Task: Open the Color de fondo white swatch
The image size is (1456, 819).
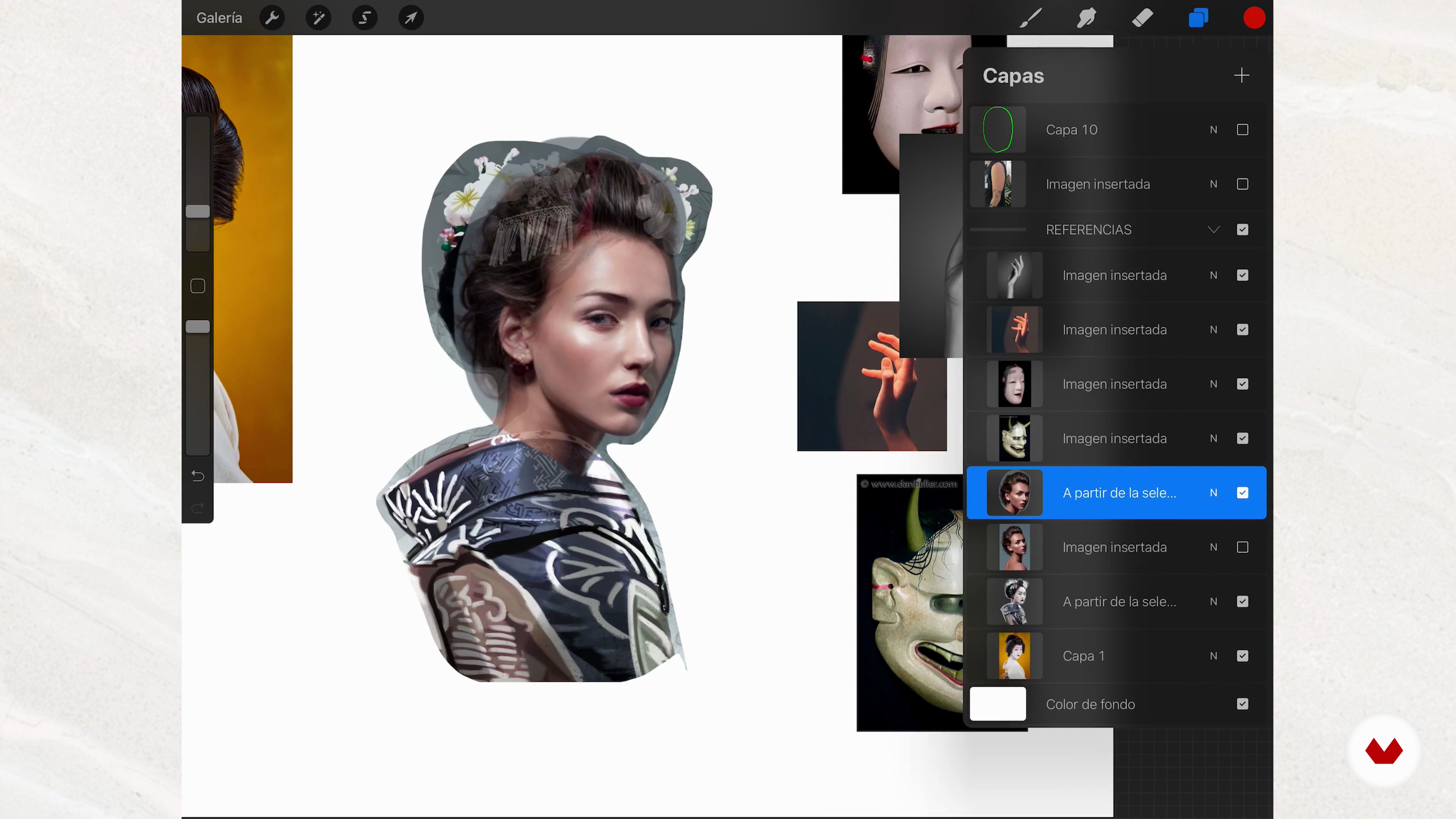Action: tap(998, 704)
